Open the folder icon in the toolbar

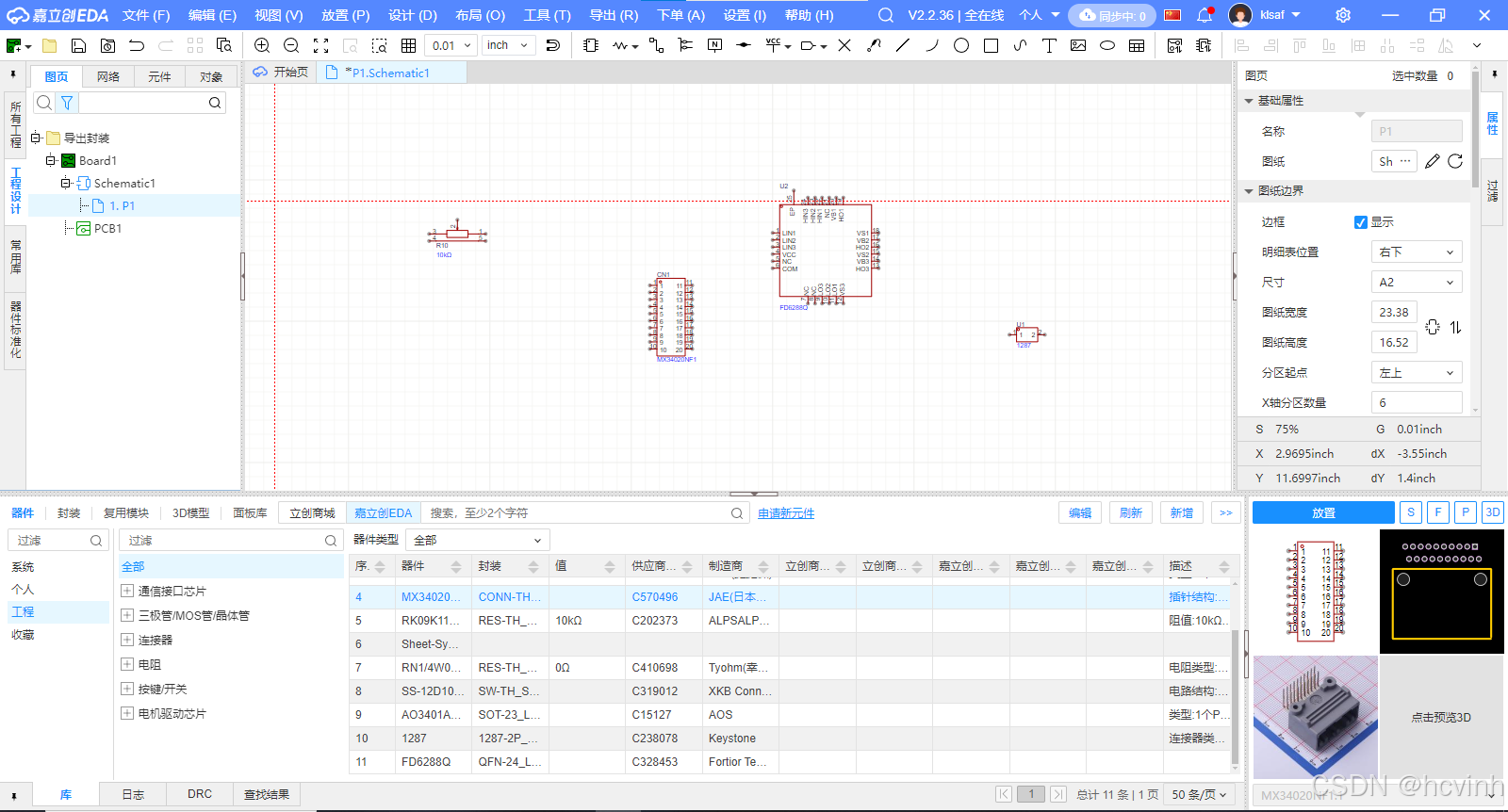coord(50,45)
